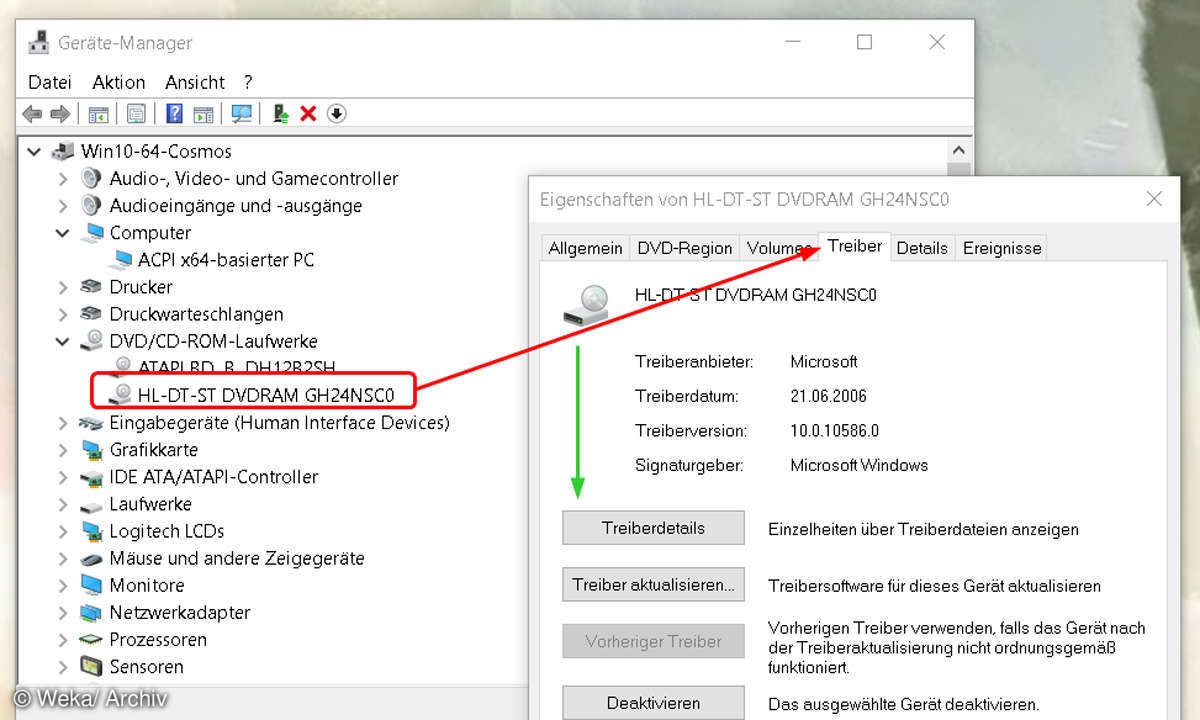Screen dimensions: 1200x720
Task: Select the Win10-64-Cosmos computer root icon
Action: coord(63,152)
